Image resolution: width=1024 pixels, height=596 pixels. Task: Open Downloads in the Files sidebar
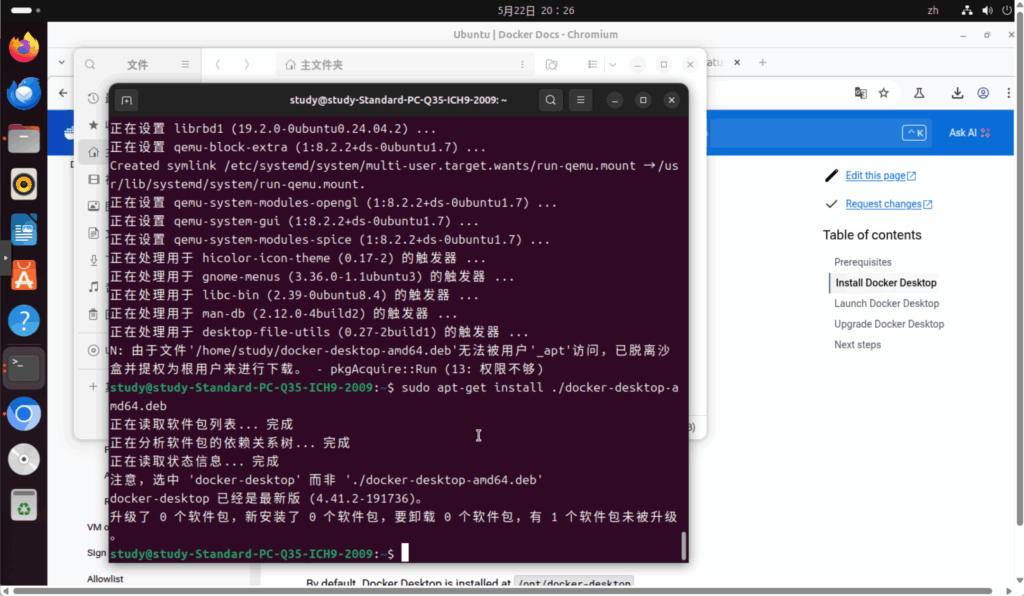(93, 260)
